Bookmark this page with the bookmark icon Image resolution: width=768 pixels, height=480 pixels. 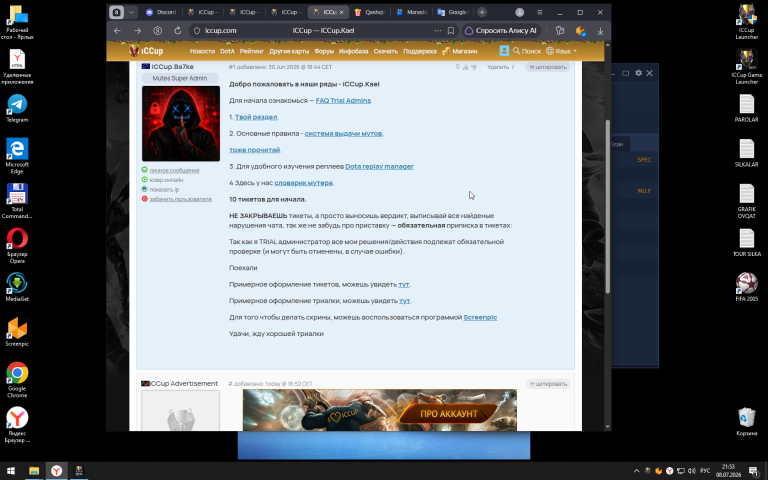point(451,30)
